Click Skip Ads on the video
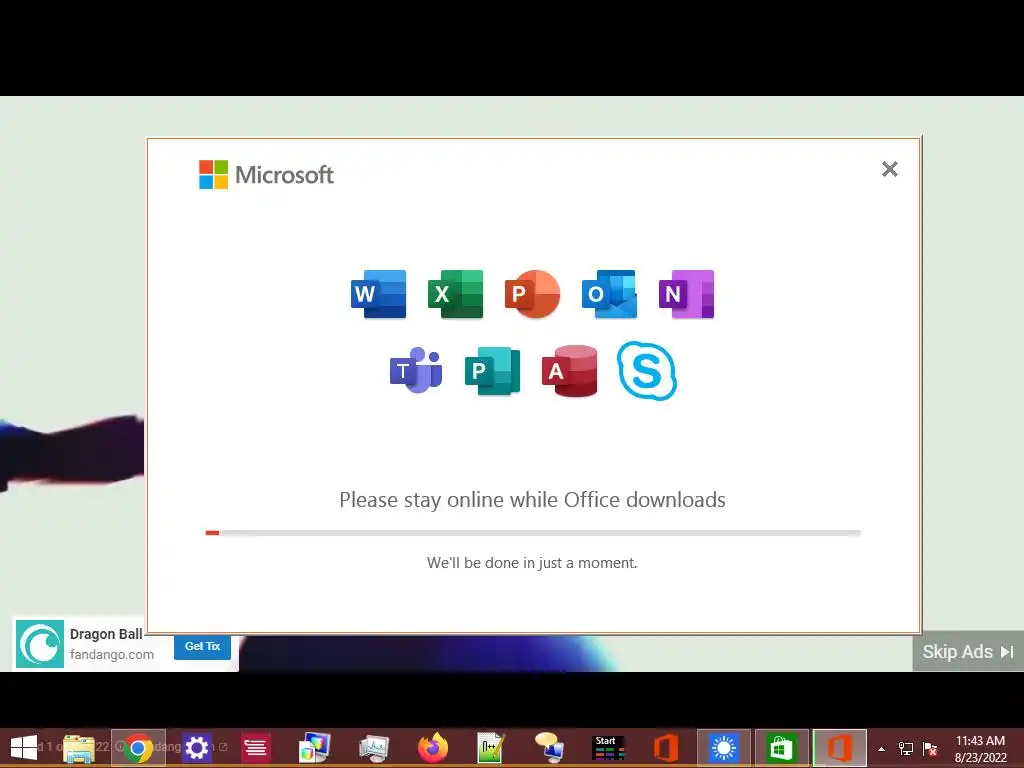The height and width of the screenshot is (768, 1024). [968, 651]
